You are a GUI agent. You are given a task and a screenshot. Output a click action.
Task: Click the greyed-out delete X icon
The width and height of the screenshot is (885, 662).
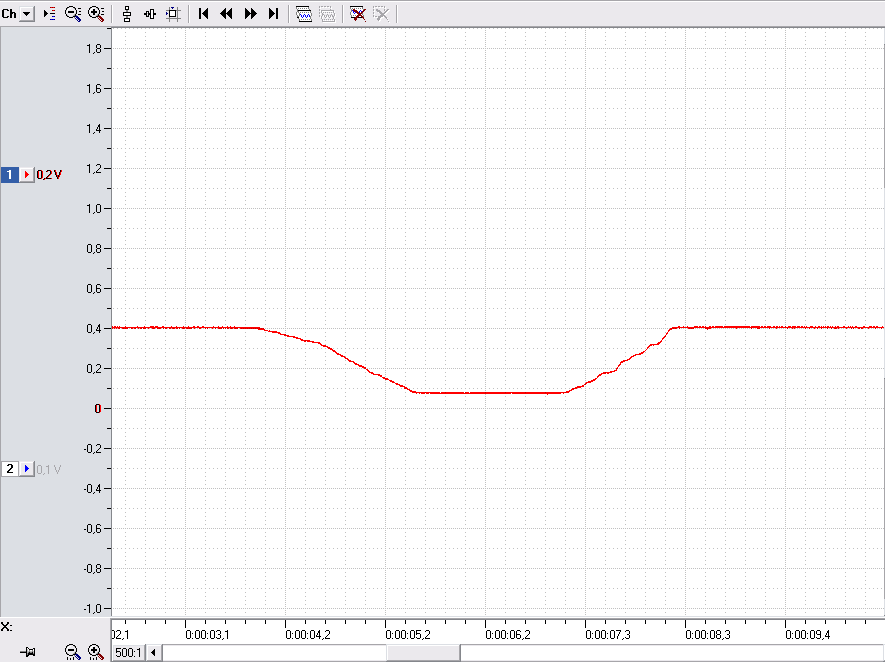(382, 14)
